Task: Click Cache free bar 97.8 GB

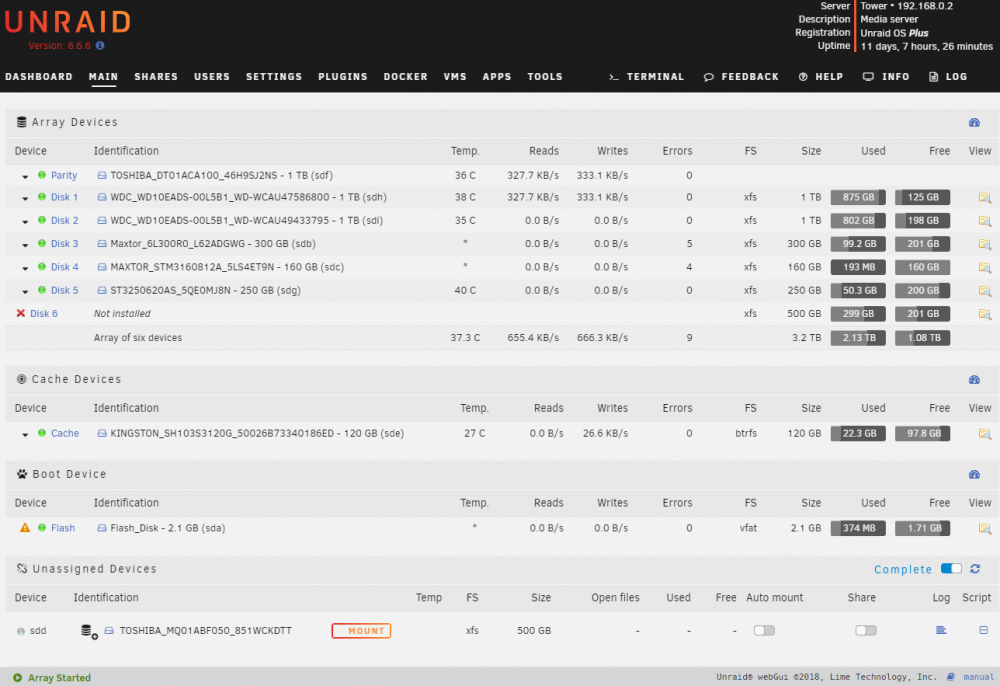Action: [923, 434]
